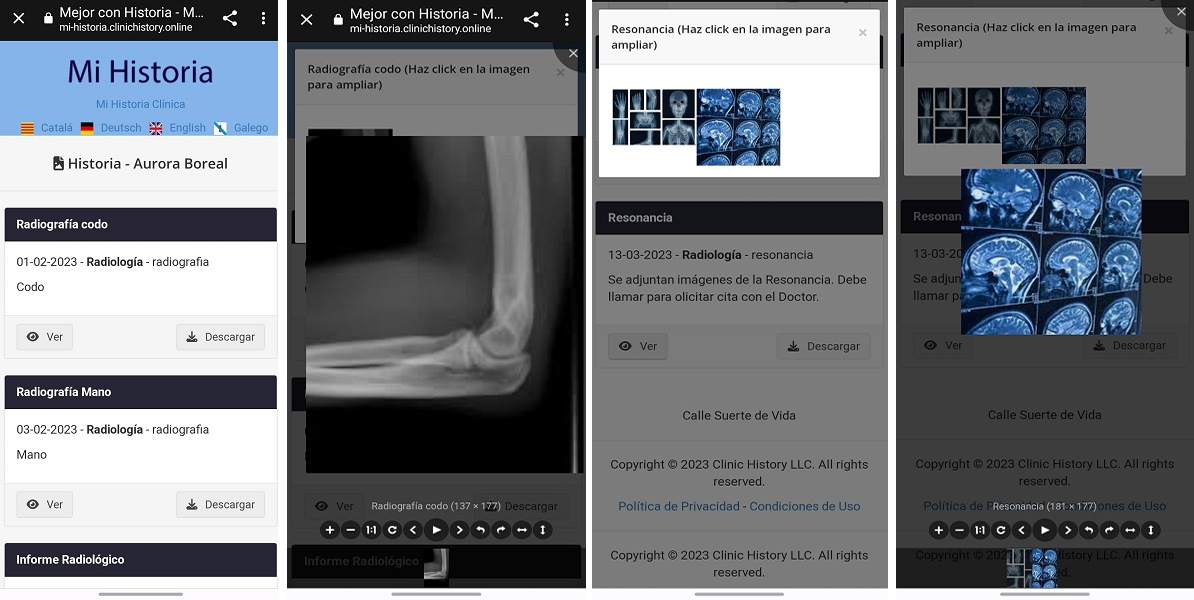The height and width of the screenshot is (600, 1194).
Task: Flip the Resonancia image vertically
Action: 1151,530
